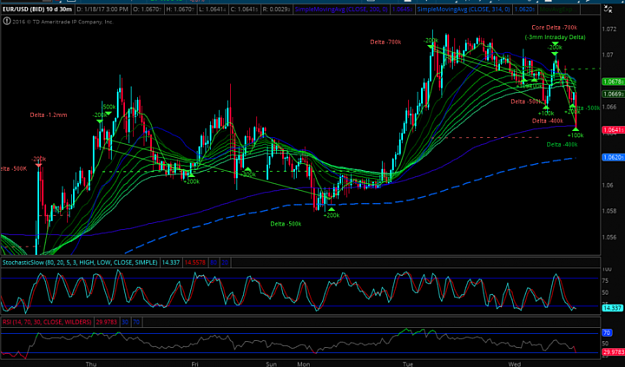Click the Tue label on the time axis
Screen dimensions: 625x367
(408, 364)
